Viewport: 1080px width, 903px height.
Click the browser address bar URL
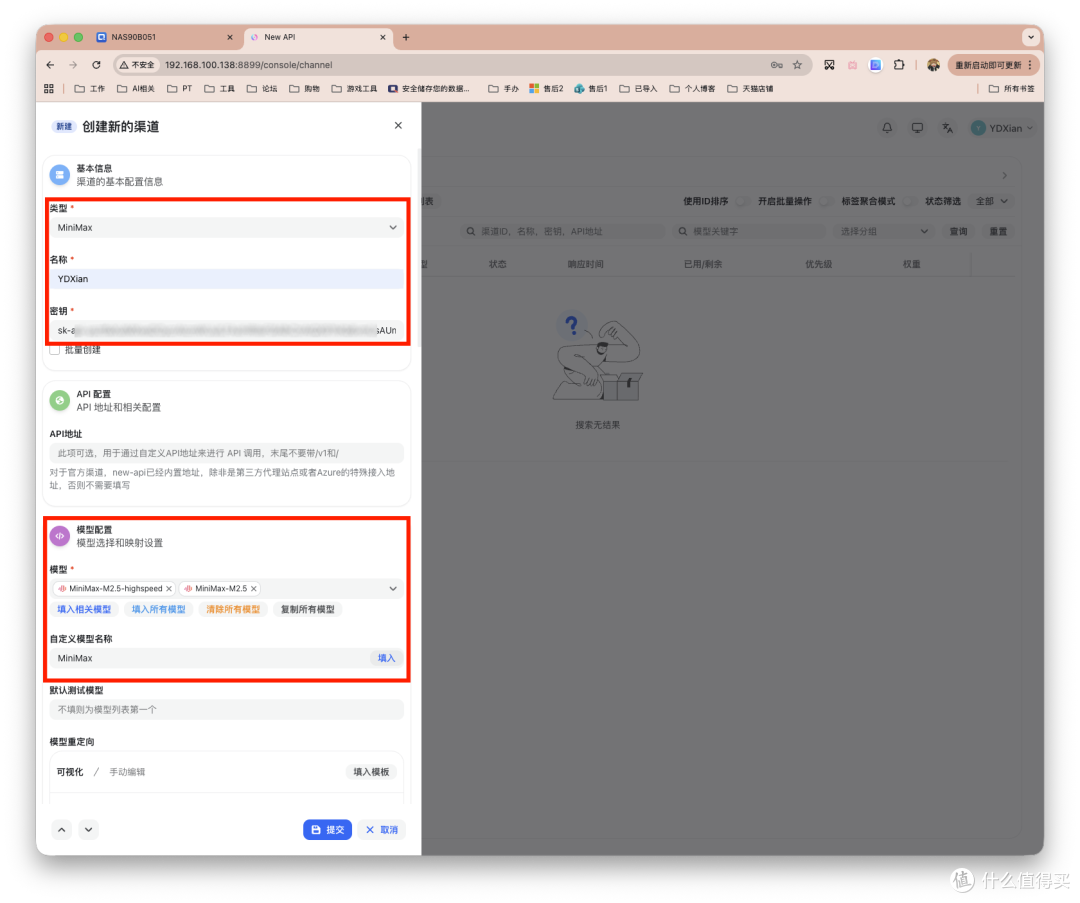coord(249,65)
